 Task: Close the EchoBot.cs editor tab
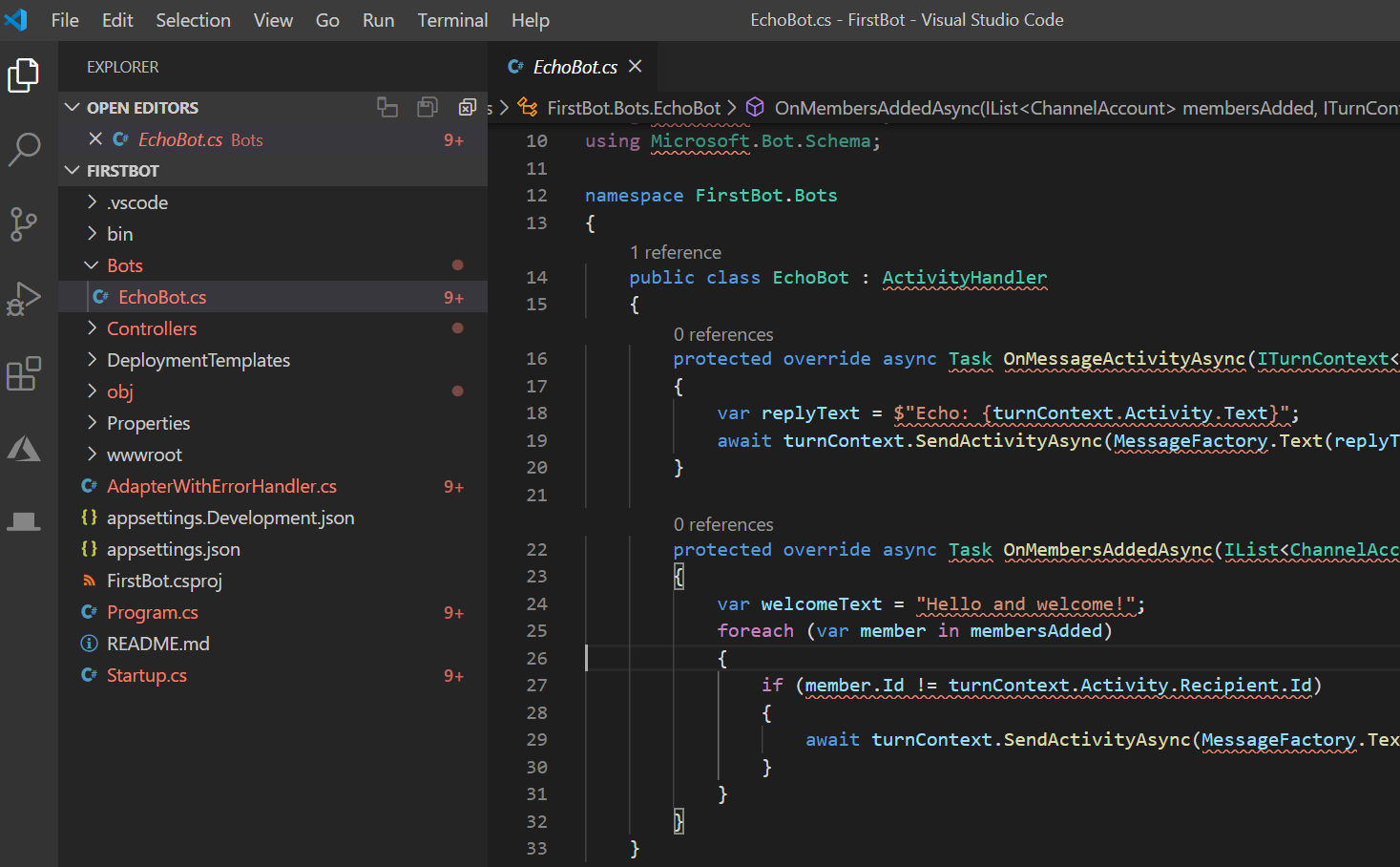(636, 66)
